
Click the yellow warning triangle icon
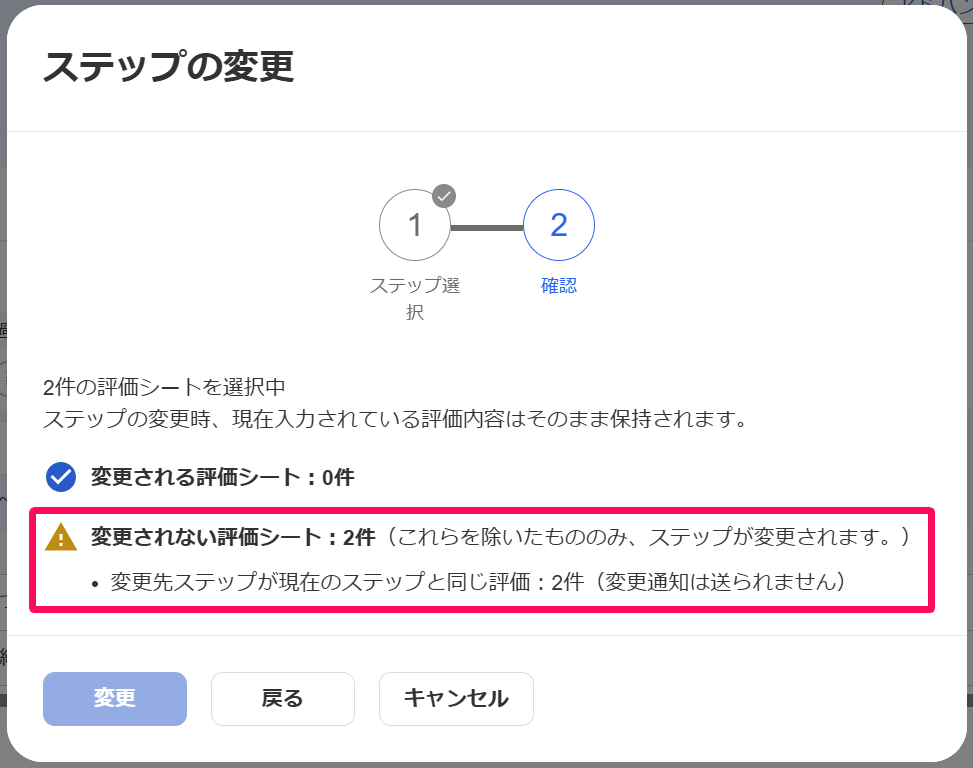click(61, 537)
